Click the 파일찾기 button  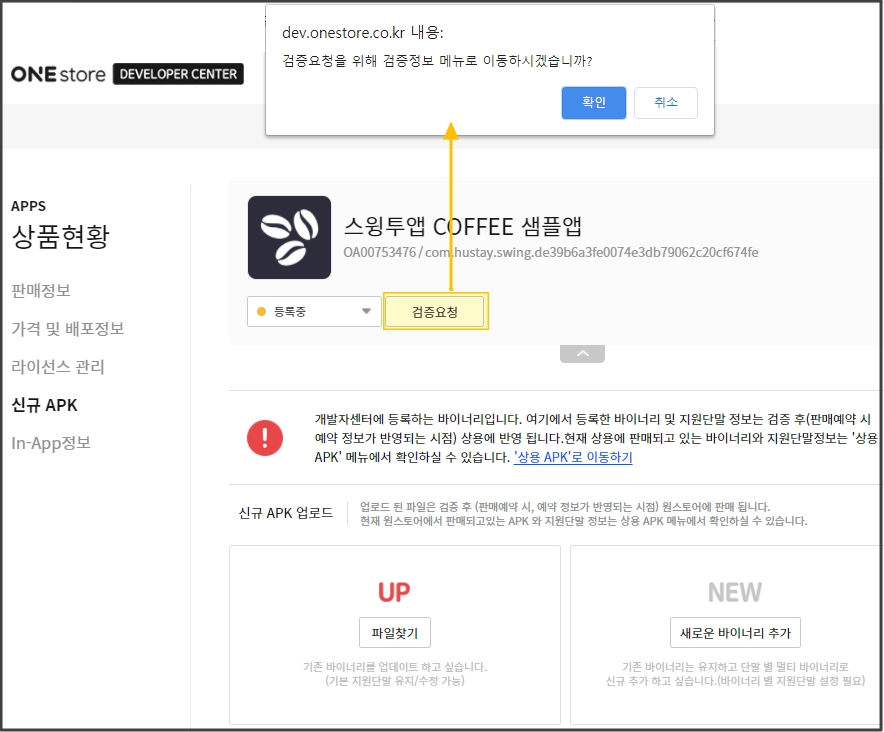(x=395, y=633)
